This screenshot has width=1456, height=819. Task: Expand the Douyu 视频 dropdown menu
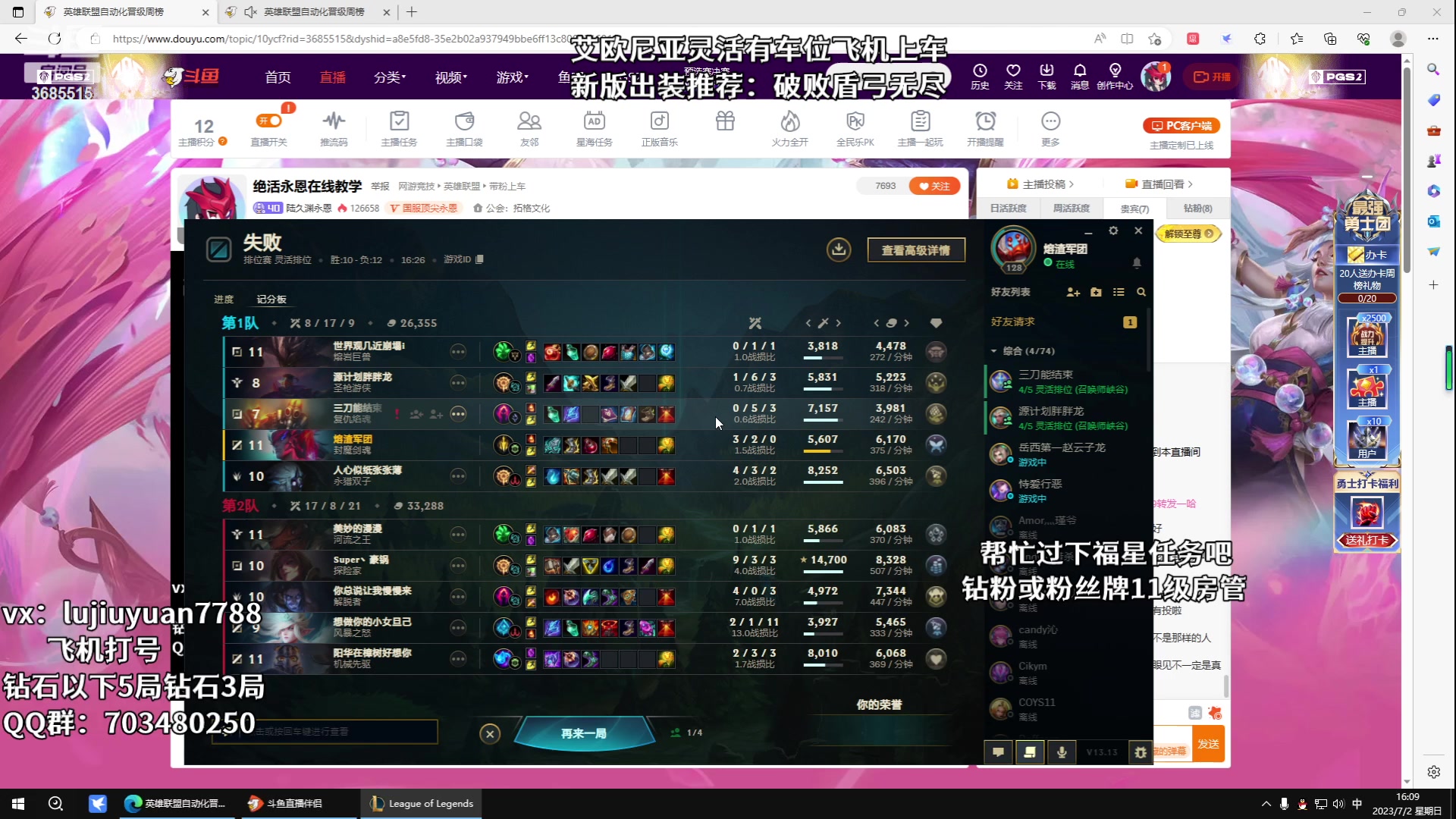(x=451, y=77)
